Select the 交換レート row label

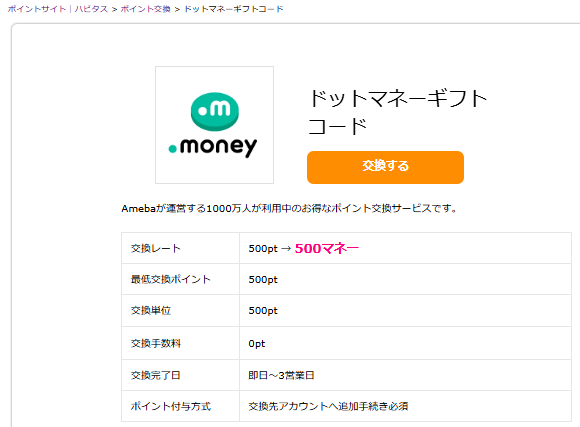pyautogui.click(x=156, y=248)
